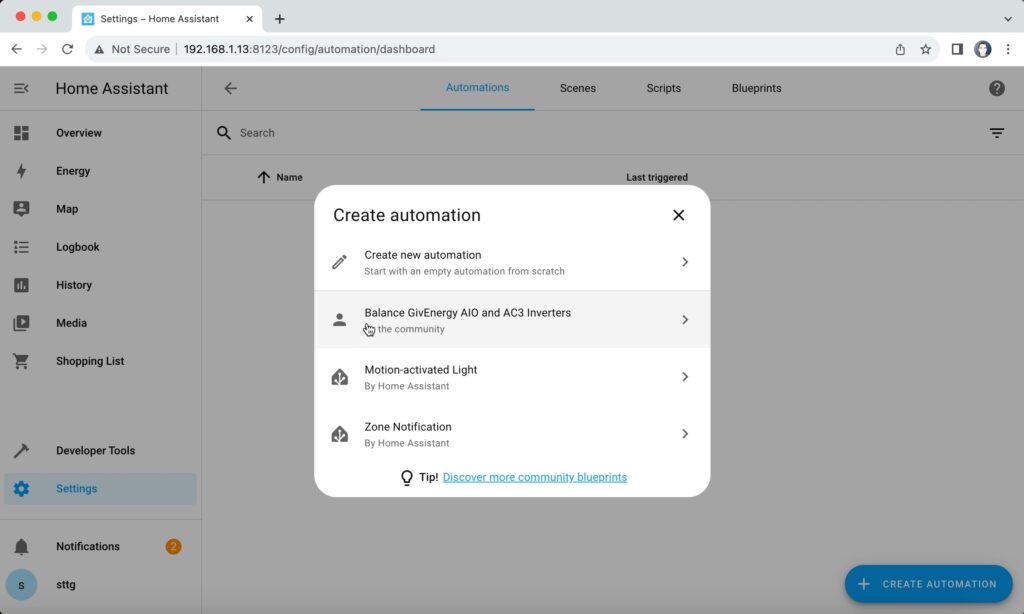This screenshot has width=1024, height=614.
Task: Click the community person icon
Action: coord(340,320)
